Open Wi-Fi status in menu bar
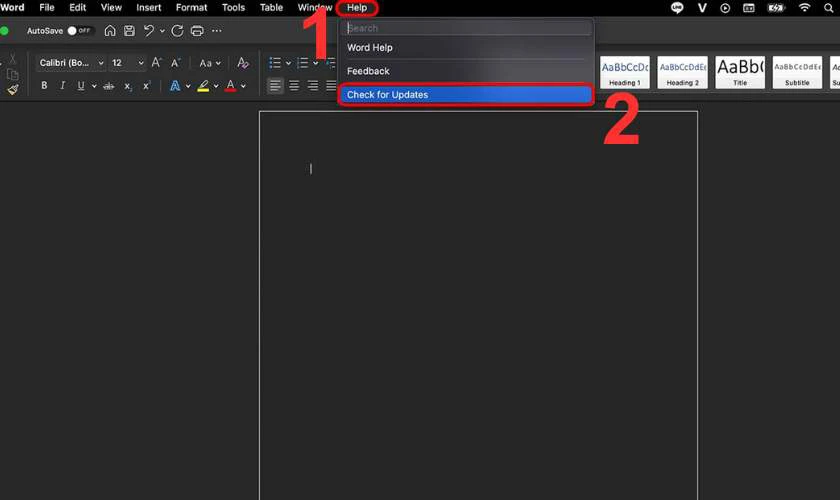840x500 pixels. pos(804,8)
